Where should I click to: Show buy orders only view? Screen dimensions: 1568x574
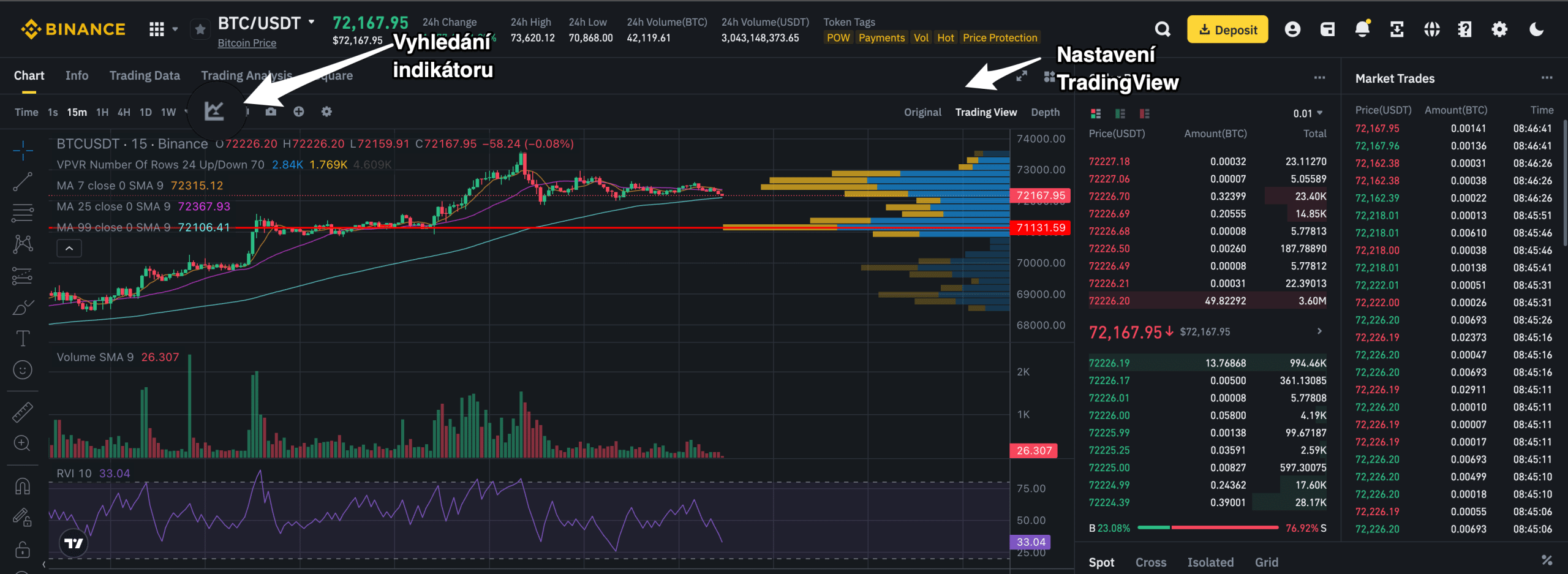(x=1120, y=113)
